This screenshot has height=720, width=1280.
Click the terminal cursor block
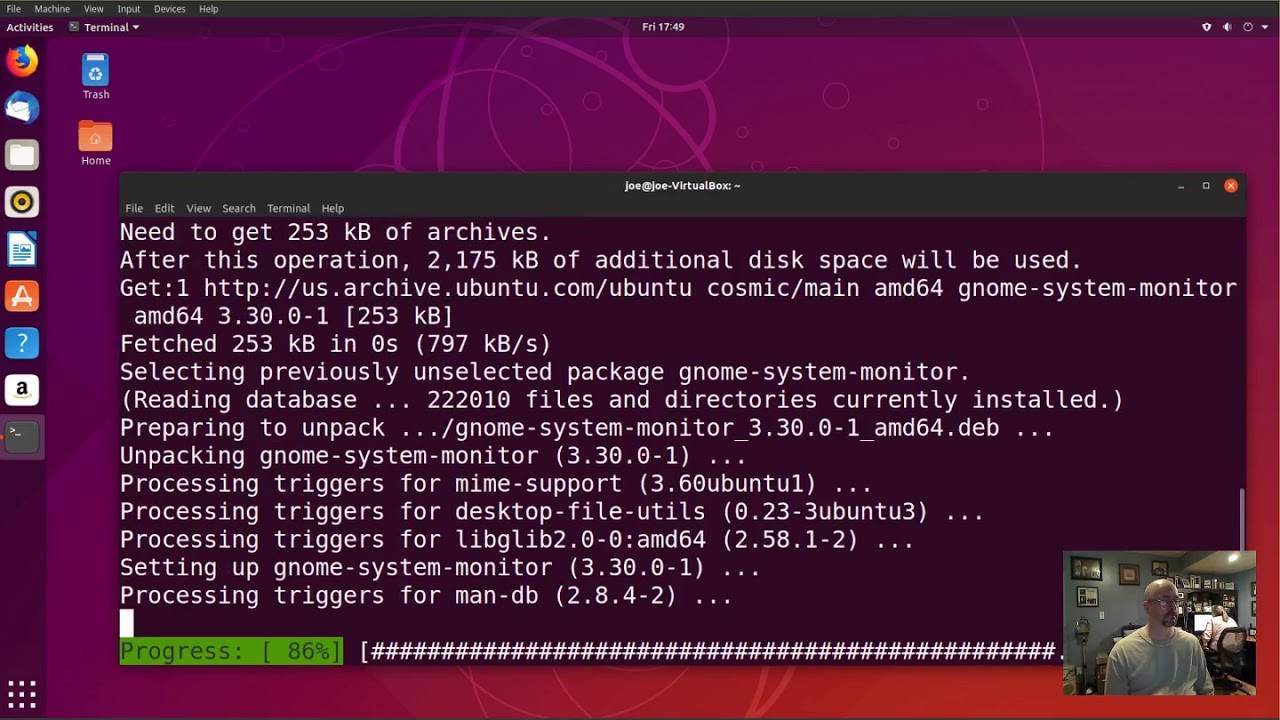pyautogui.click(x=127, y=623)
